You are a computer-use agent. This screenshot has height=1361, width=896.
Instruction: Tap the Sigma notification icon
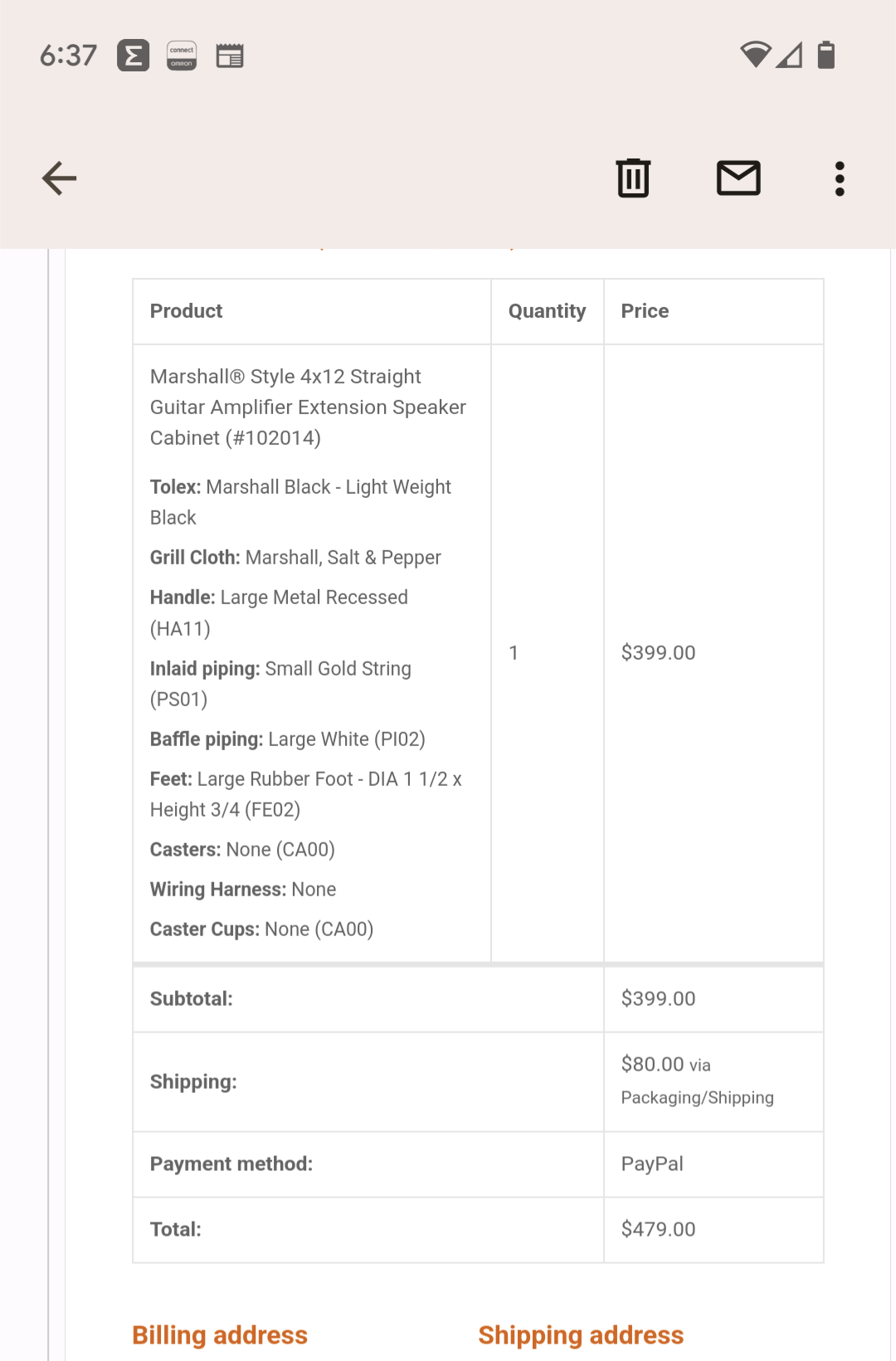click(x=130, y=55)
